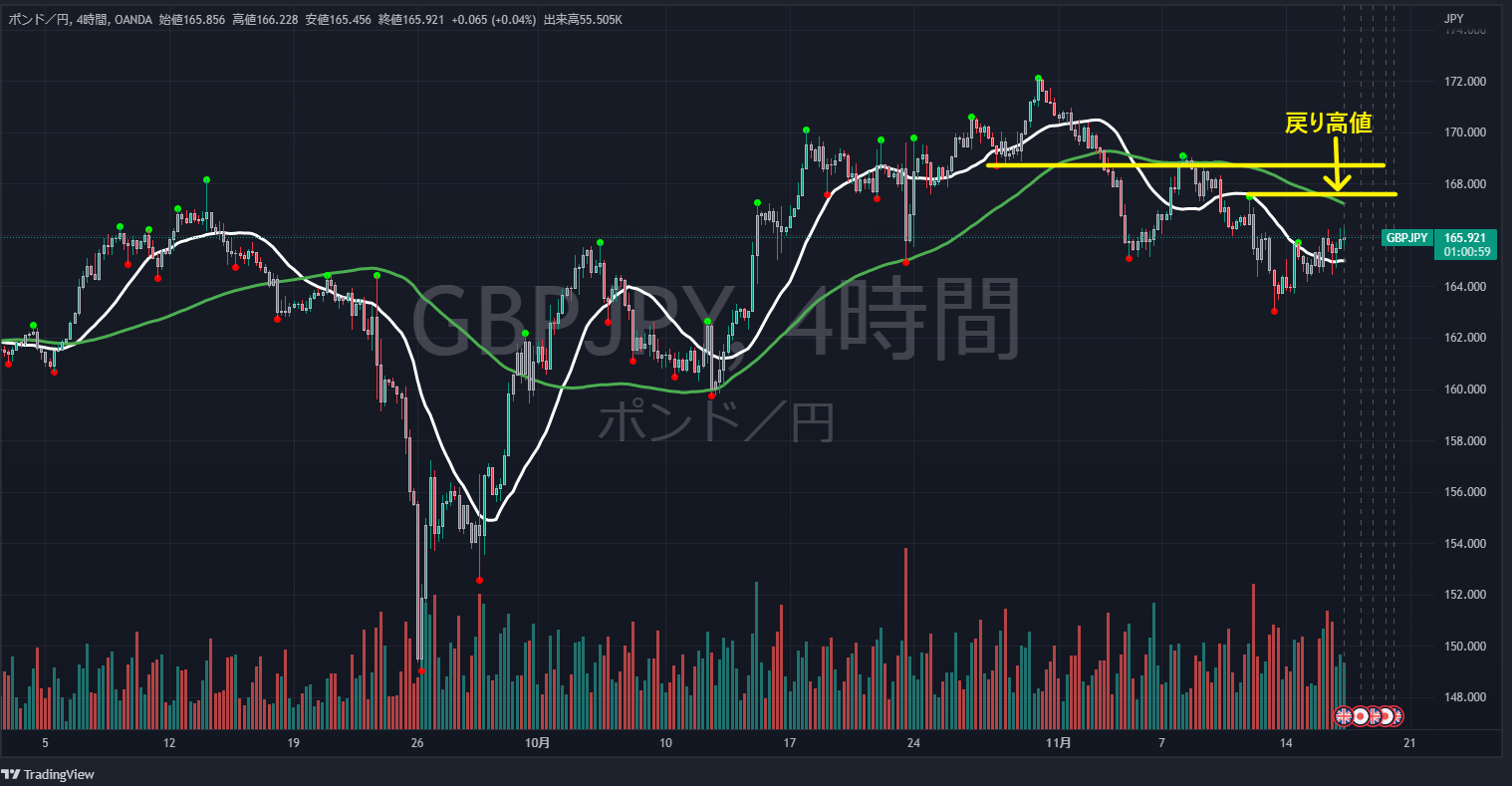The height and width of the screenshot is (786, 1512).
Task: Click the 10月 label on time axis
Action: (537, 742)
